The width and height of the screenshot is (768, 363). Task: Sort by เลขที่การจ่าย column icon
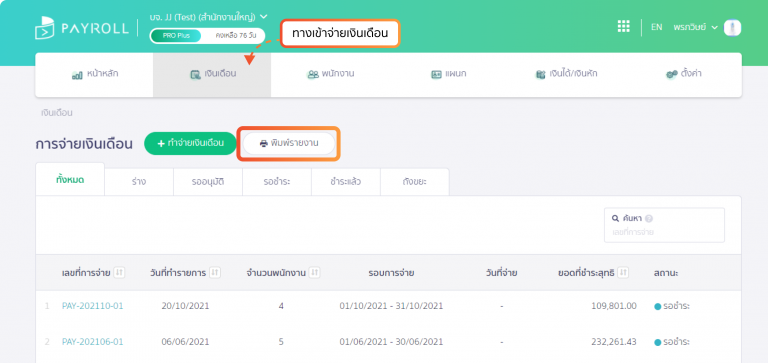119,272
